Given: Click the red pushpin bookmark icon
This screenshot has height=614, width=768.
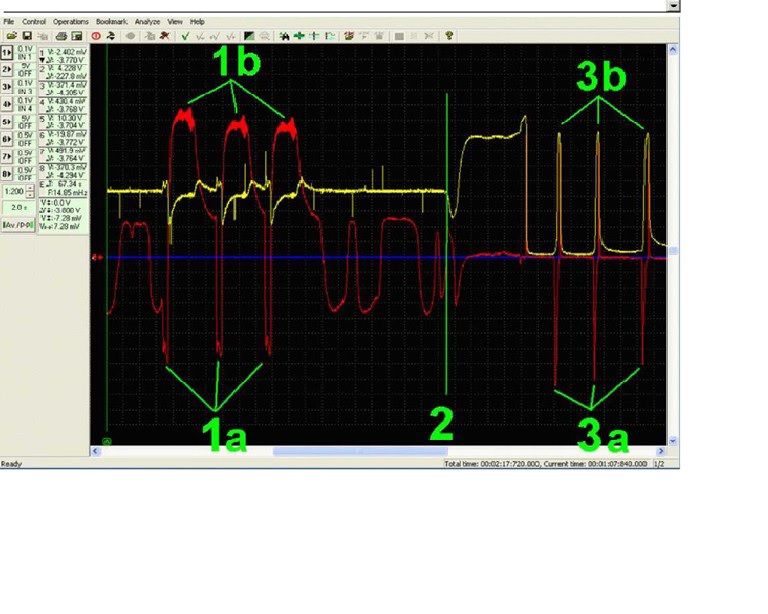Looking at the screenshot, I should (x=165, y=36).
